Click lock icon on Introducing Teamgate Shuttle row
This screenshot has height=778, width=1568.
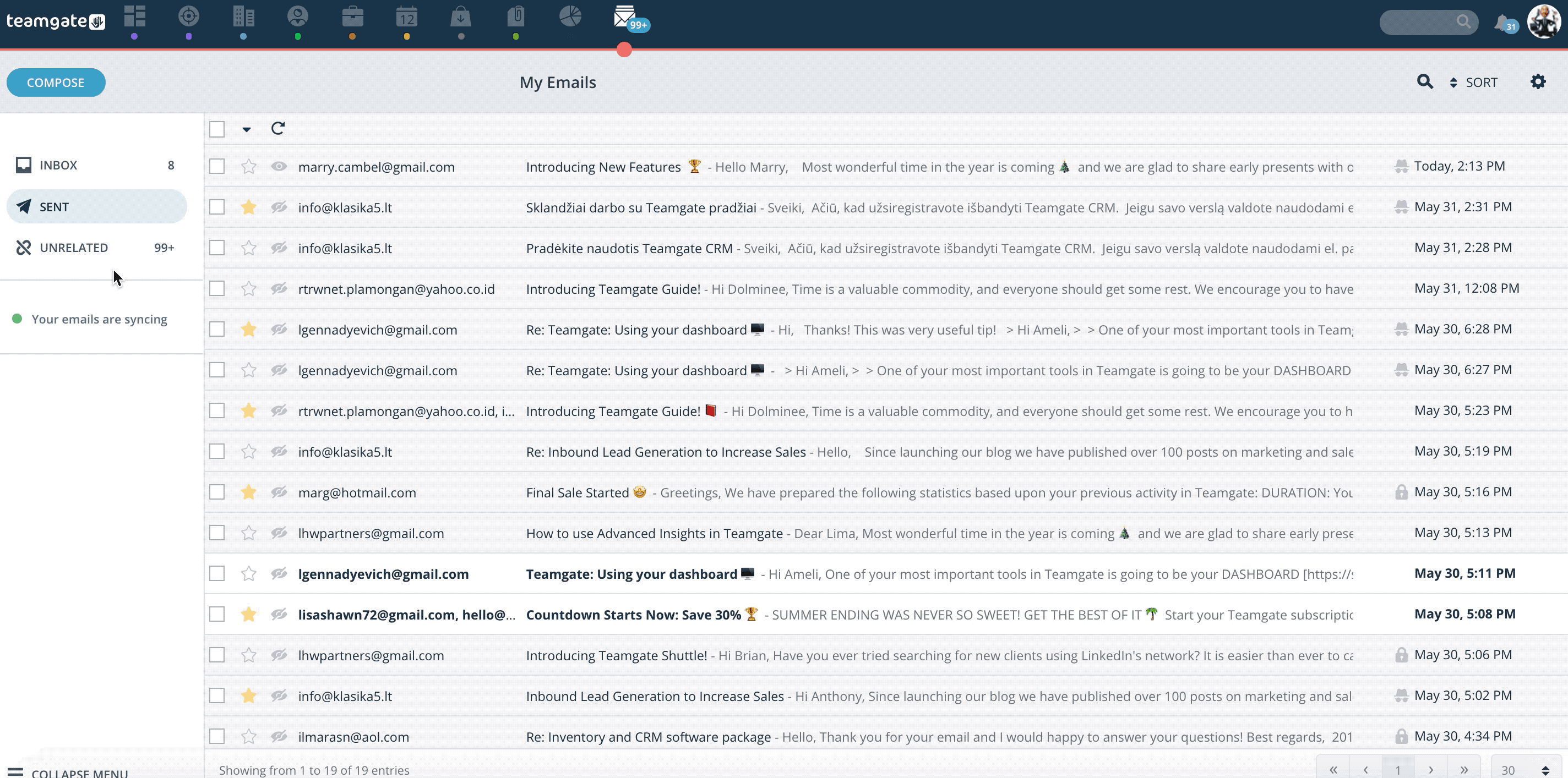point(1401,655)
